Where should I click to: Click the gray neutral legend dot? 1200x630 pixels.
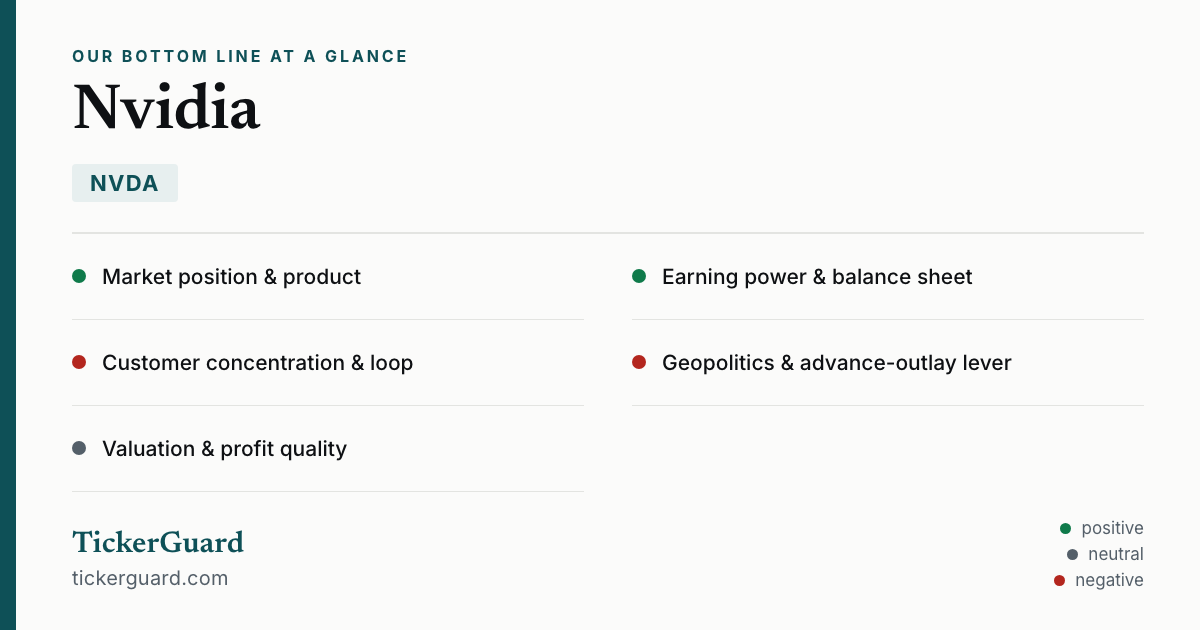click(x=1072, y=554)
